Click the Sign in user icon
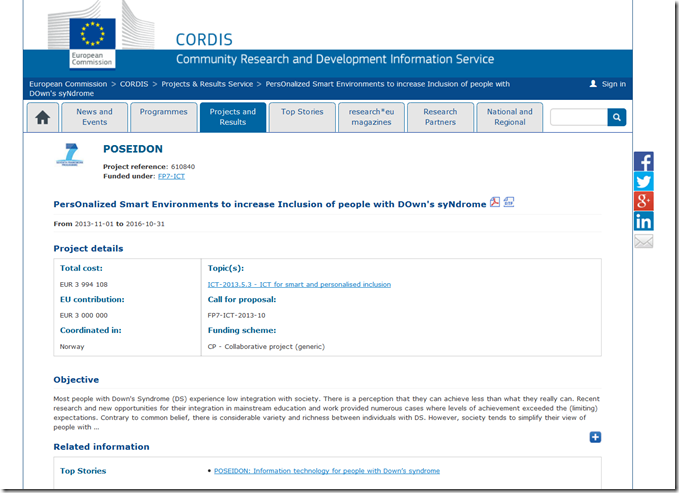 click(x=593, y=84)
